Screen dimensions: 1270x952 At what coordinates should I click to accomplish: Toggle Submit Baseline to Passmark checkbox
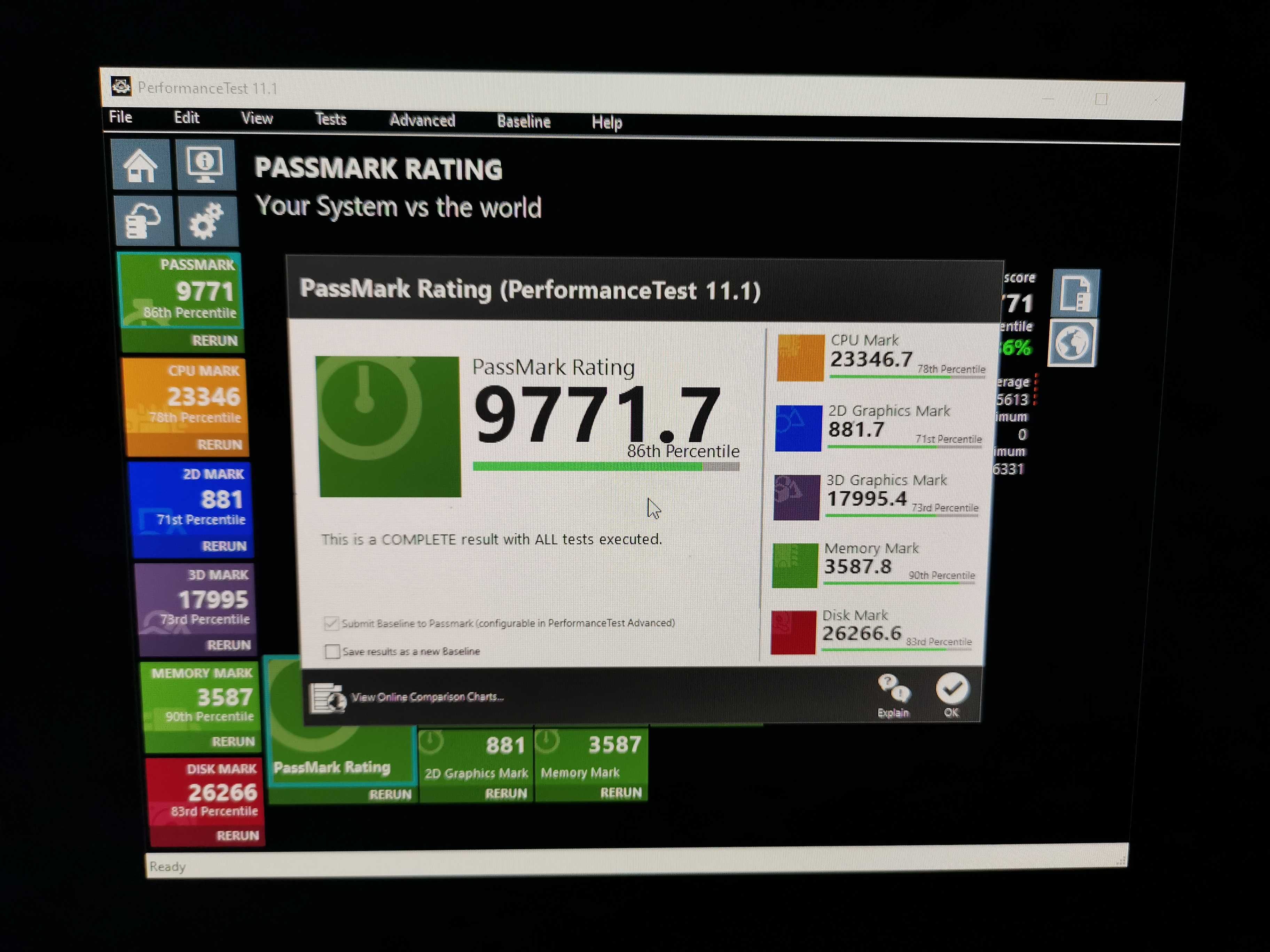pyautogui.click(x=331, y=623)
